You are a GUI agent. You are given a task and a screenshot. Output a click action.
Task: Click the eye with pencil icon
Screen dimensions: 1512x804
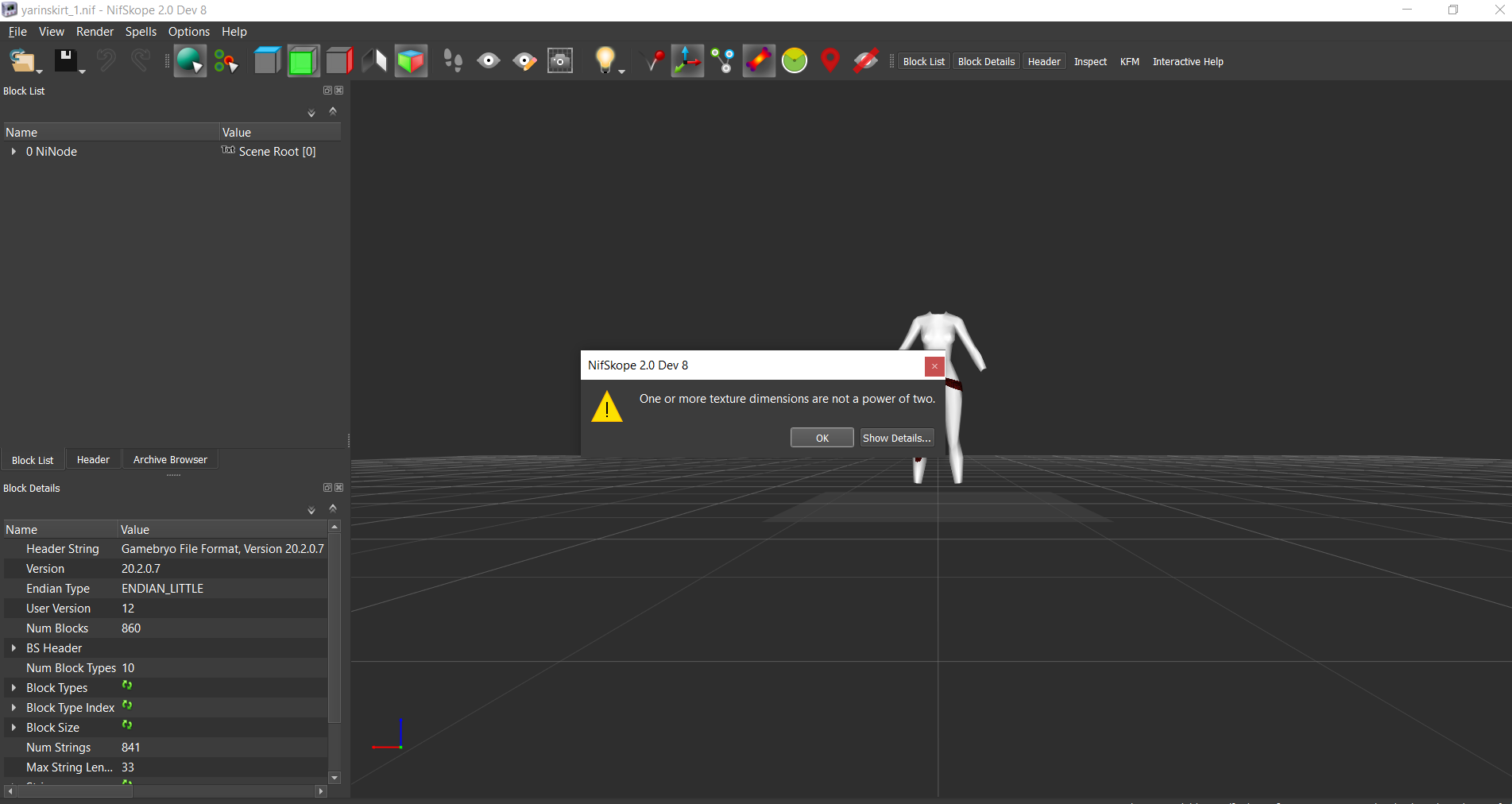coord(524,60)
